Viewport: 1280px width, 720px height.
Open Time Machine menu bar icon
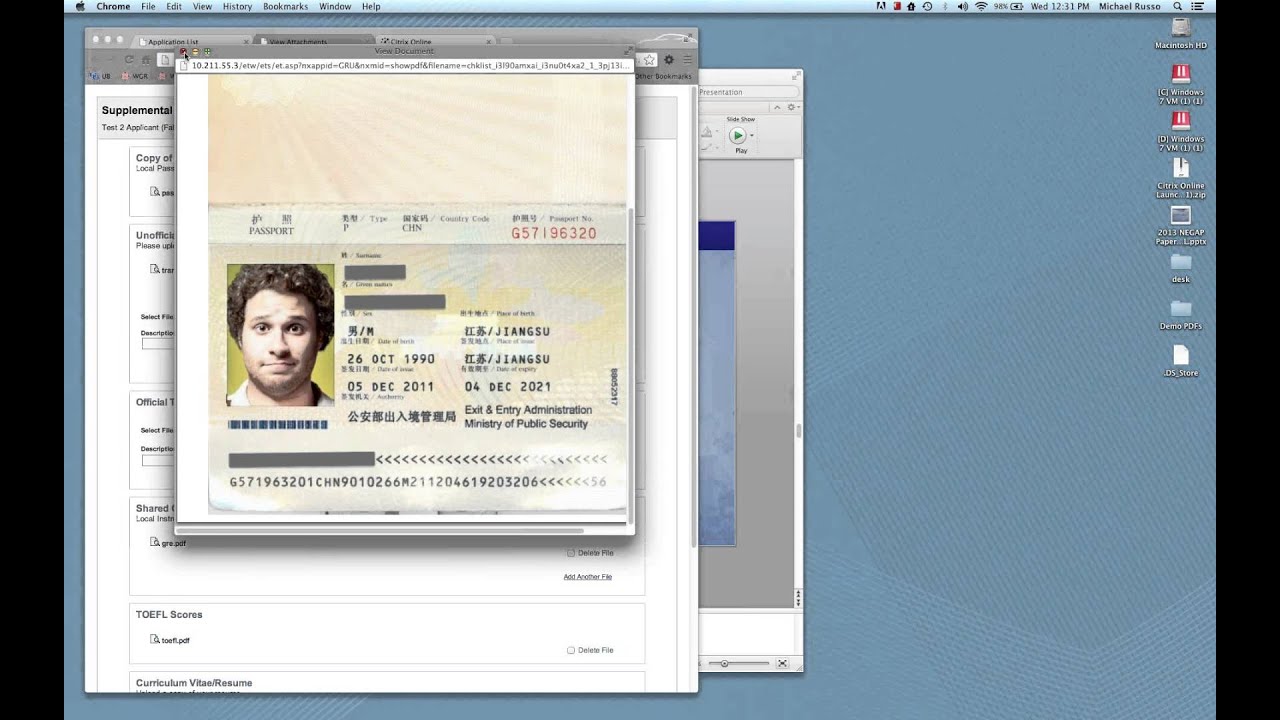pos(928,6)
